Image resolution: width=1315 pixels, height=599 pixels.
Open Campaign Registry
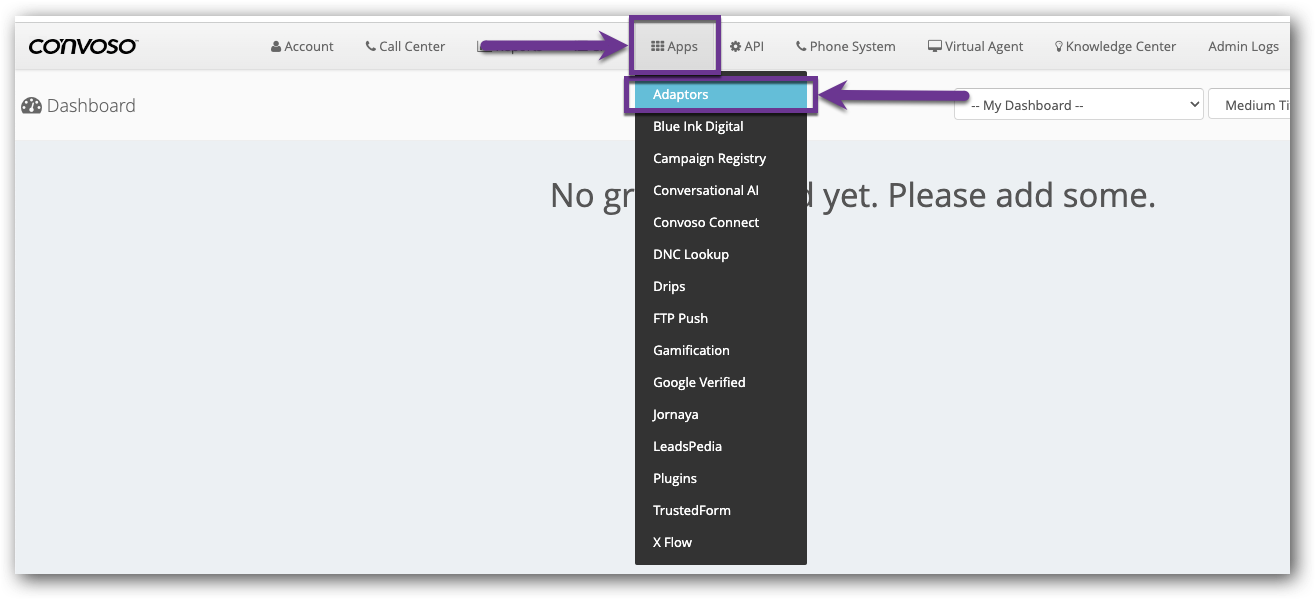coord(709,159)
